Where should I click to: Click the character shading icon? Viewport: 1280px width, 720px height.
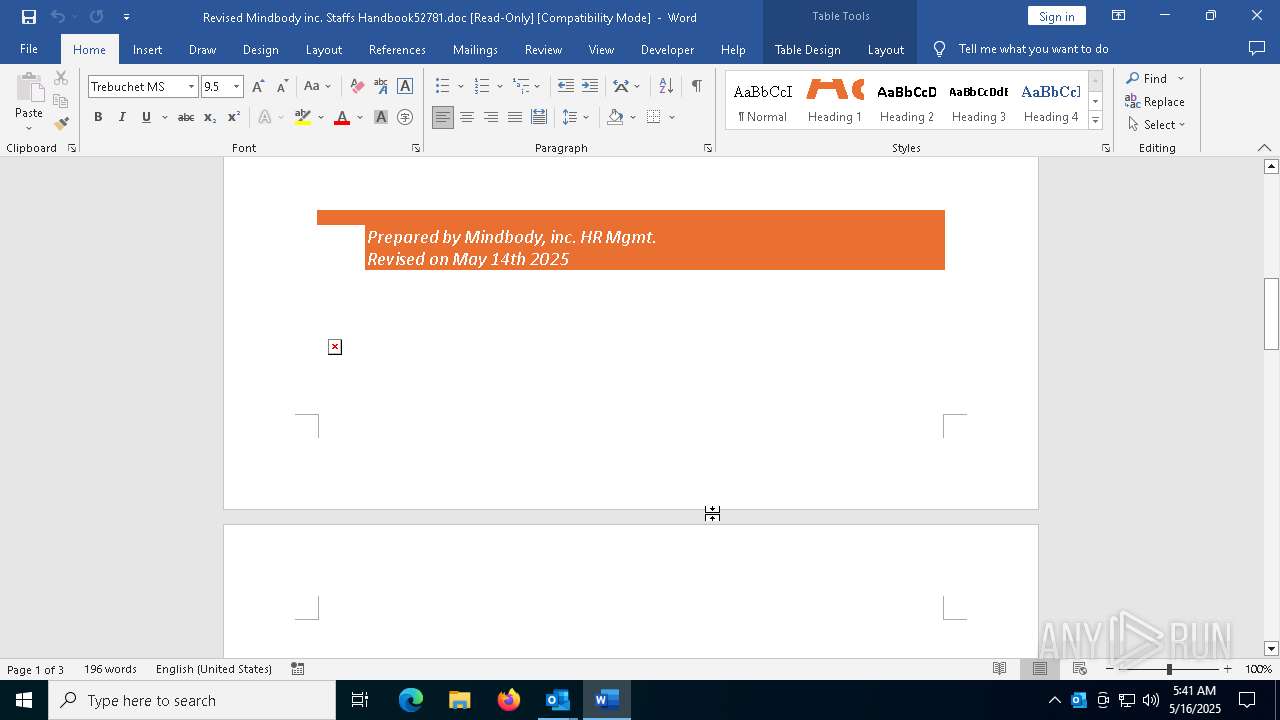pos(381,118)
